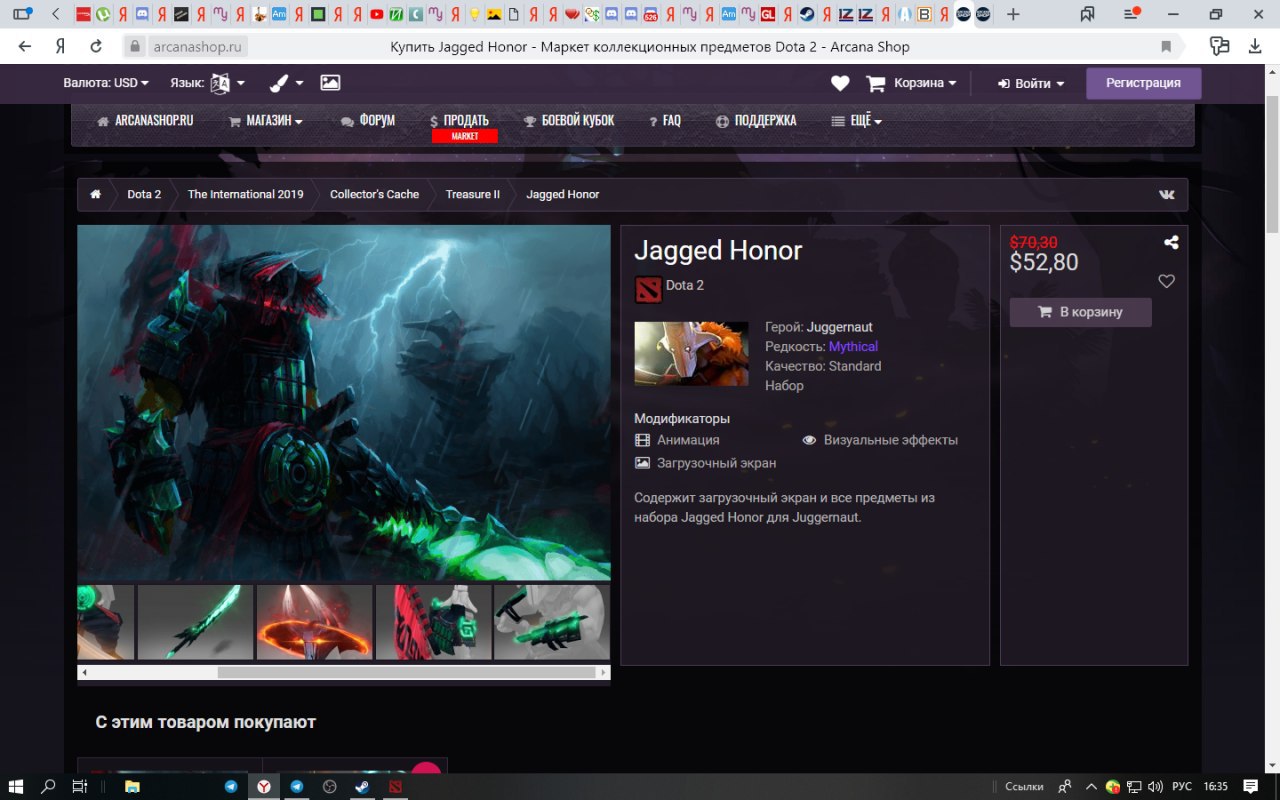The width and height of the screenshot is (1280, 800).
Task: Click the Juggernaut hero name link
Action: coord(840,327)
